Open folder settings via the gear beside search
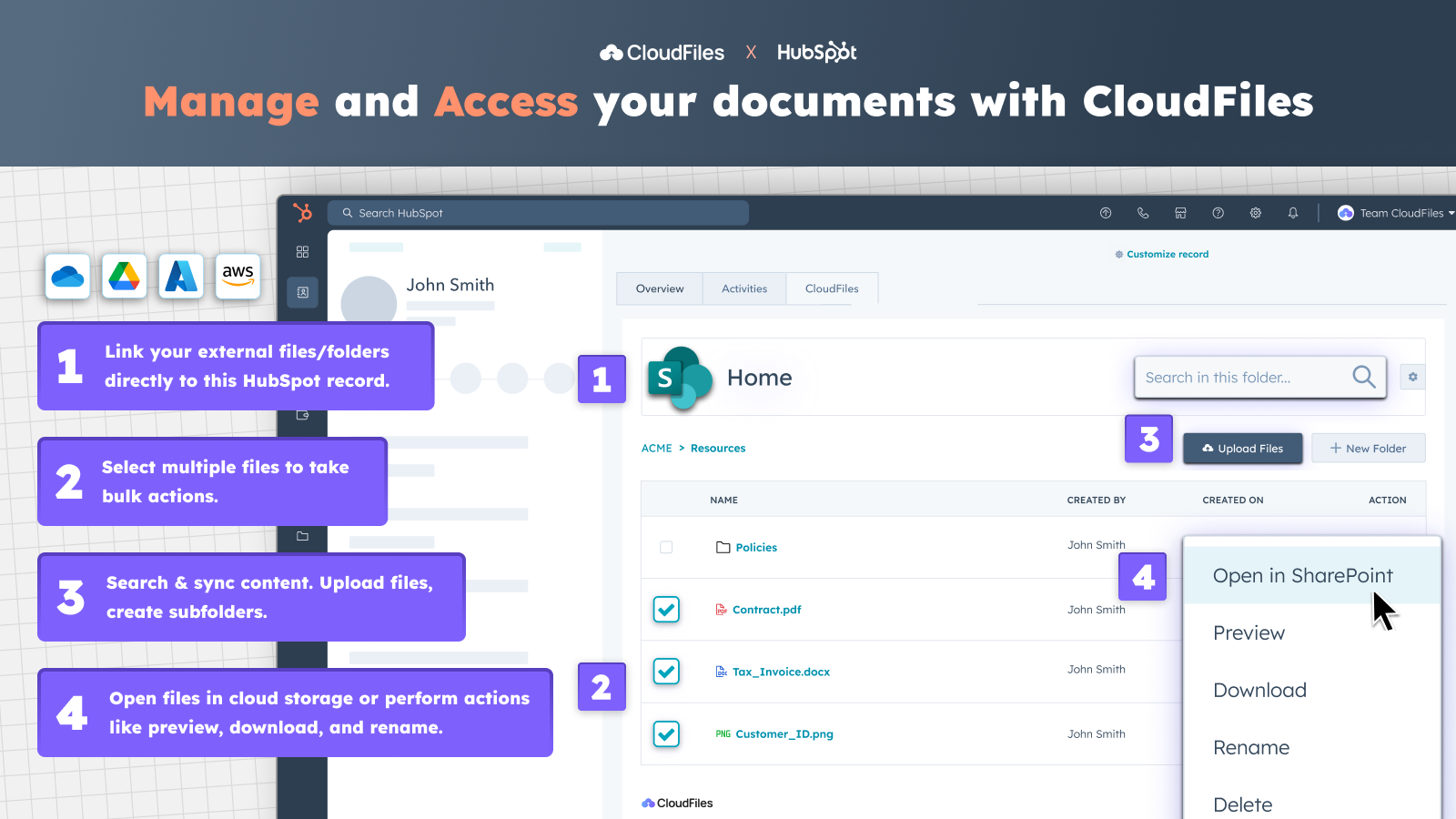The height and width of the screenshot is (819, 1456). 1412,377
